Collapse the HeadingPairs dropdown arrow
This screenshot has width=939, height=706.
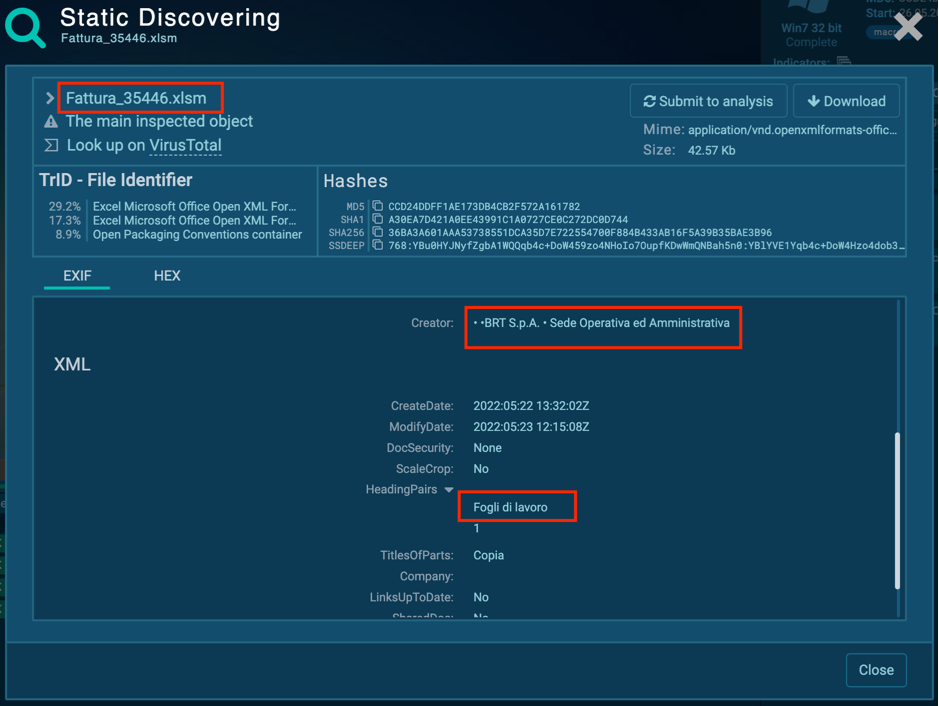[x=449, y=490]
